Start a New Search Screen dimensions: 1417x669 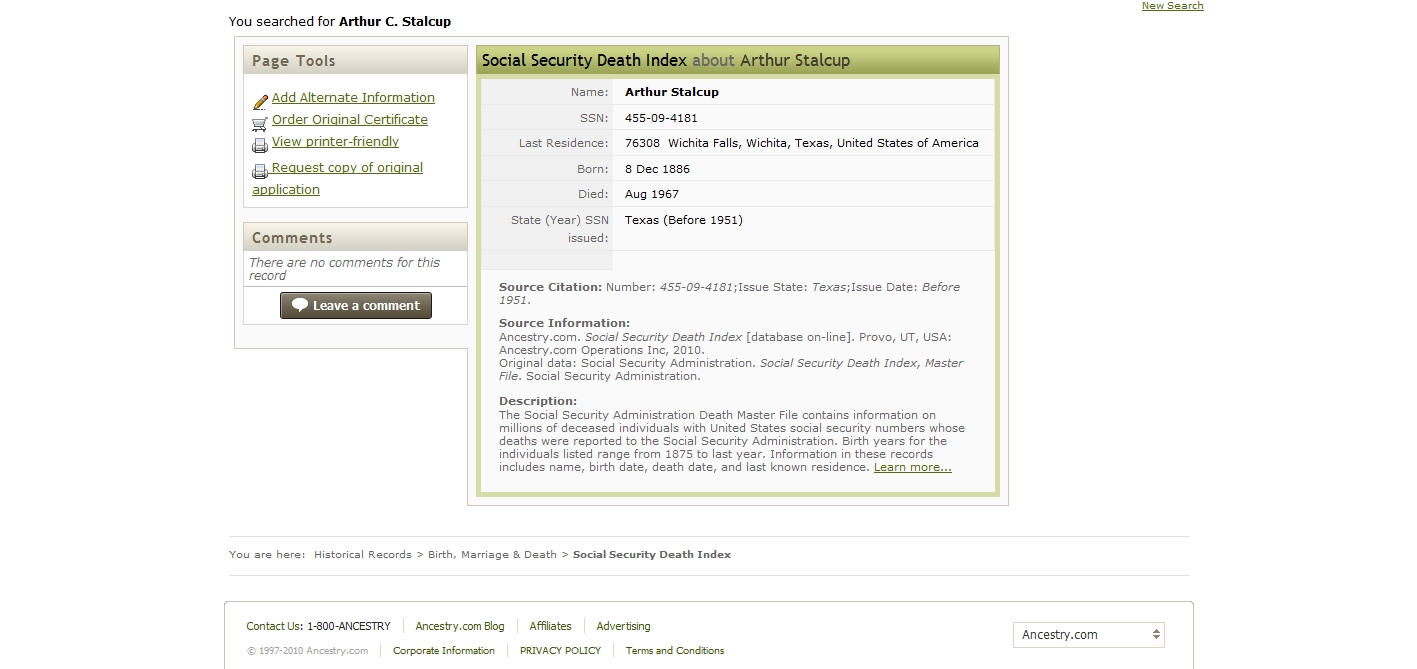click(x=1172, y=6)
